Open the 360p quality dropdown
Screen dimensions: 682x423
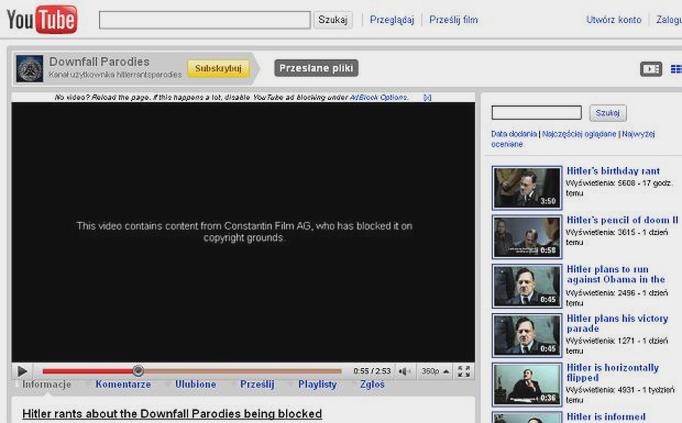tap(435, 371)
